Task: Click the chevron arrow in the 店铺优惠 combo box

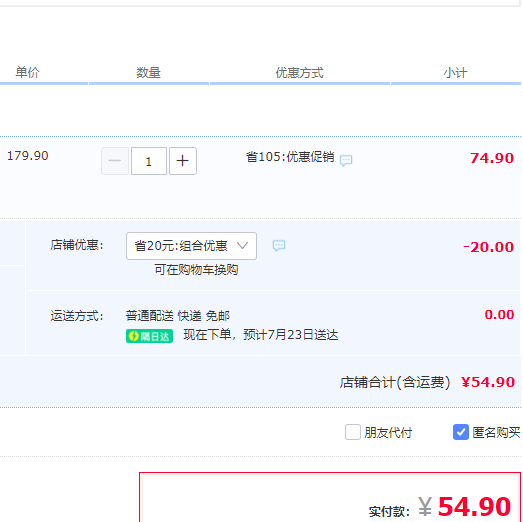Action: 242,246
